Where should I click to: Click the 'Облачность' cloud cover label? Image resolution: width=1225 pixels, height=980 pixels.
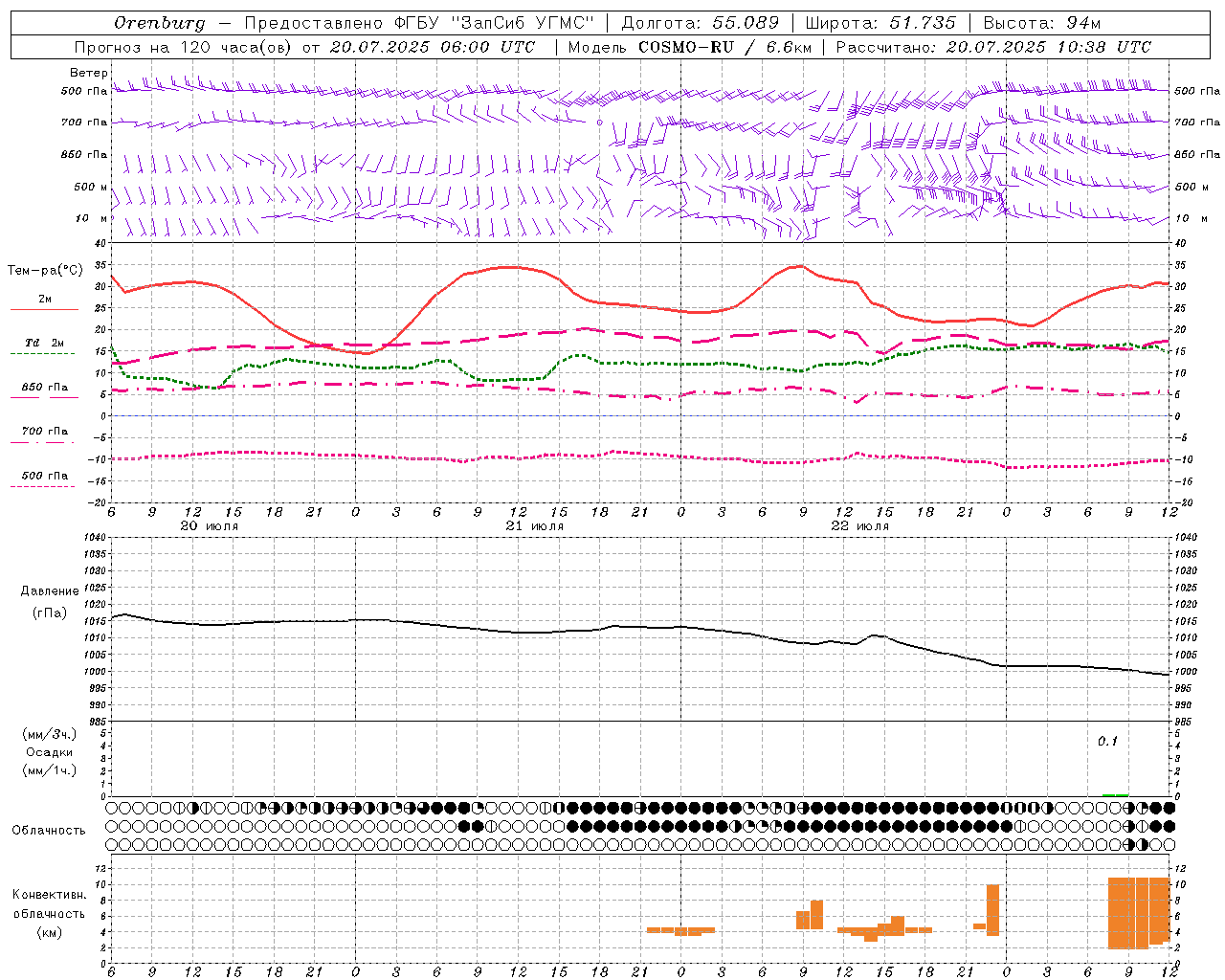[x=49, y=831]
